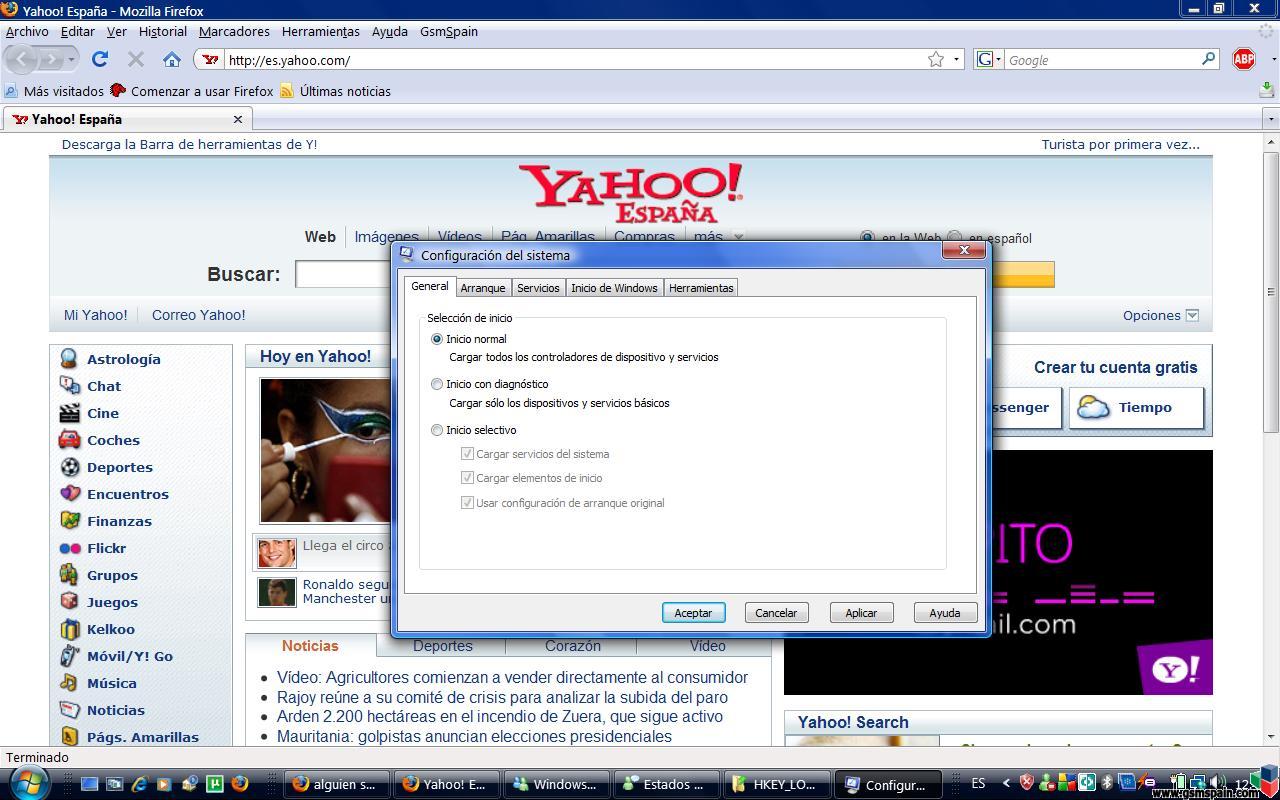Open the Archivo menu
Image resolution: width=1280 pixels, height=800 pixels.
pos(27,31)
